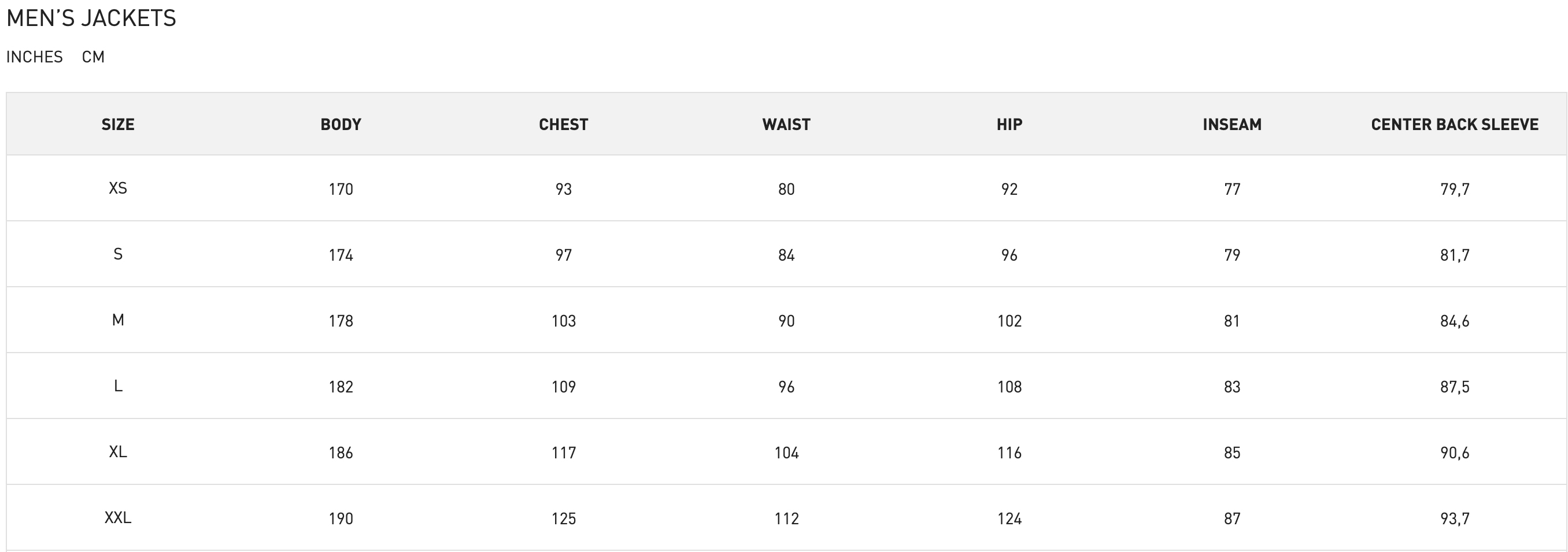
Task: Select the XS size row label
Action: coord(118,188)
